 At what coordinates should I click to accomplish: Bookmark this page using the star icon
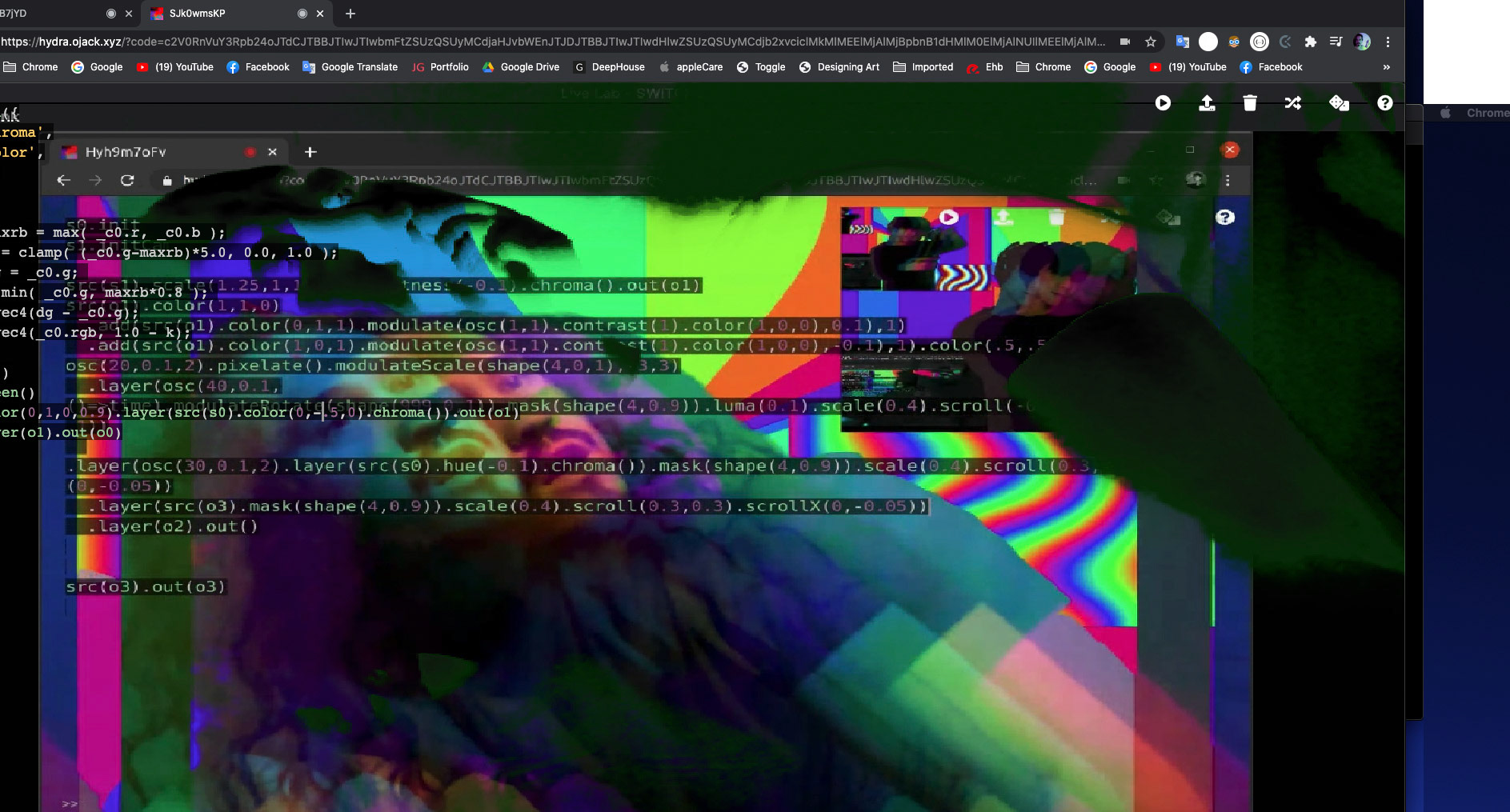pos(1151,42)
